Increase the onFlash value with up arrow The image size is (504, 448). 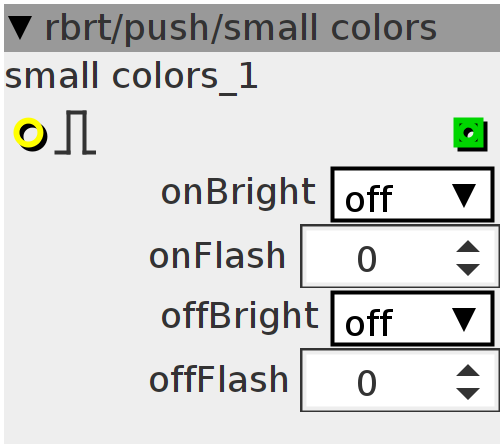pos(468,246)
